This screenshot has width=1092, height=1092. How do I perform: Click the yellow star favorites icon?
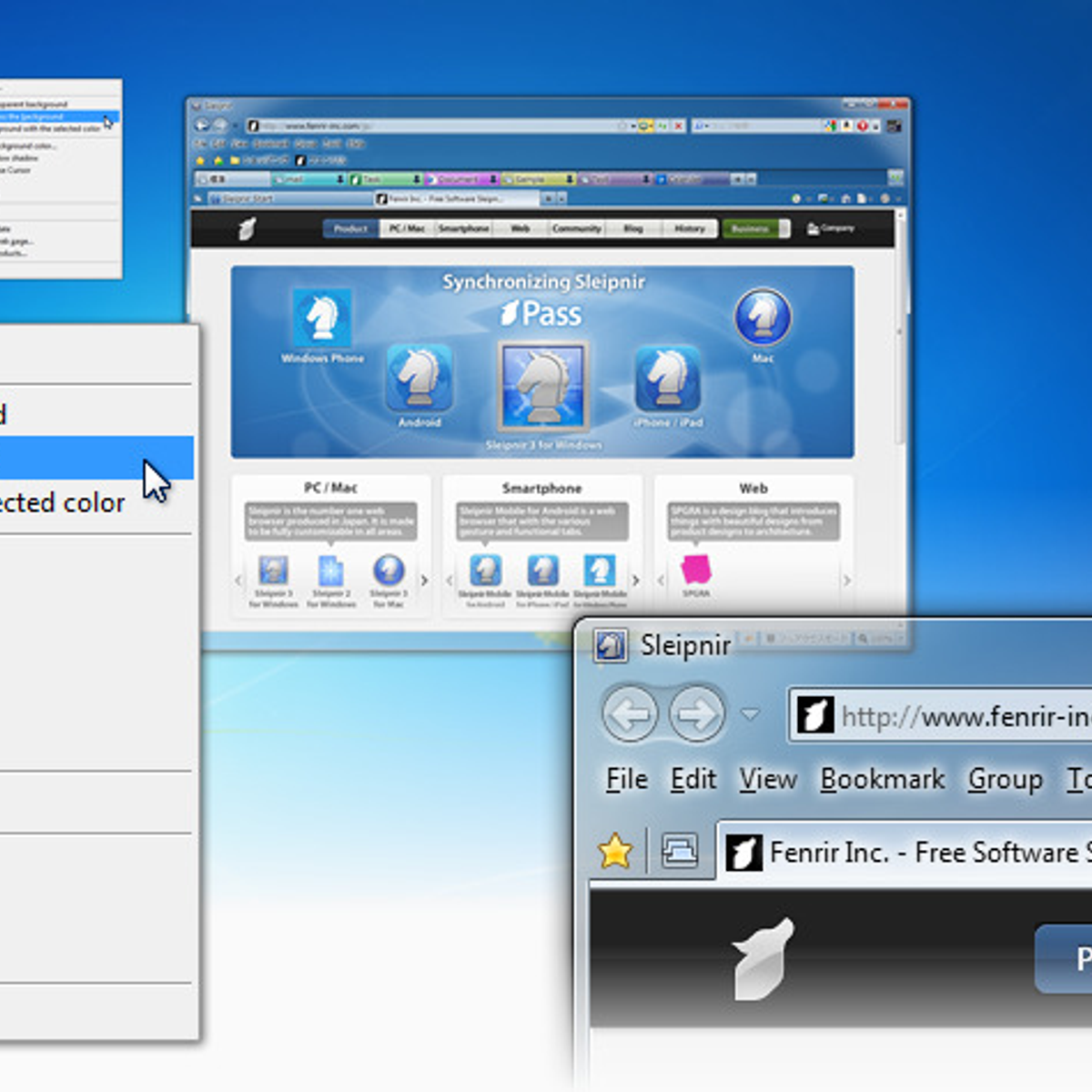coord(615,852)
